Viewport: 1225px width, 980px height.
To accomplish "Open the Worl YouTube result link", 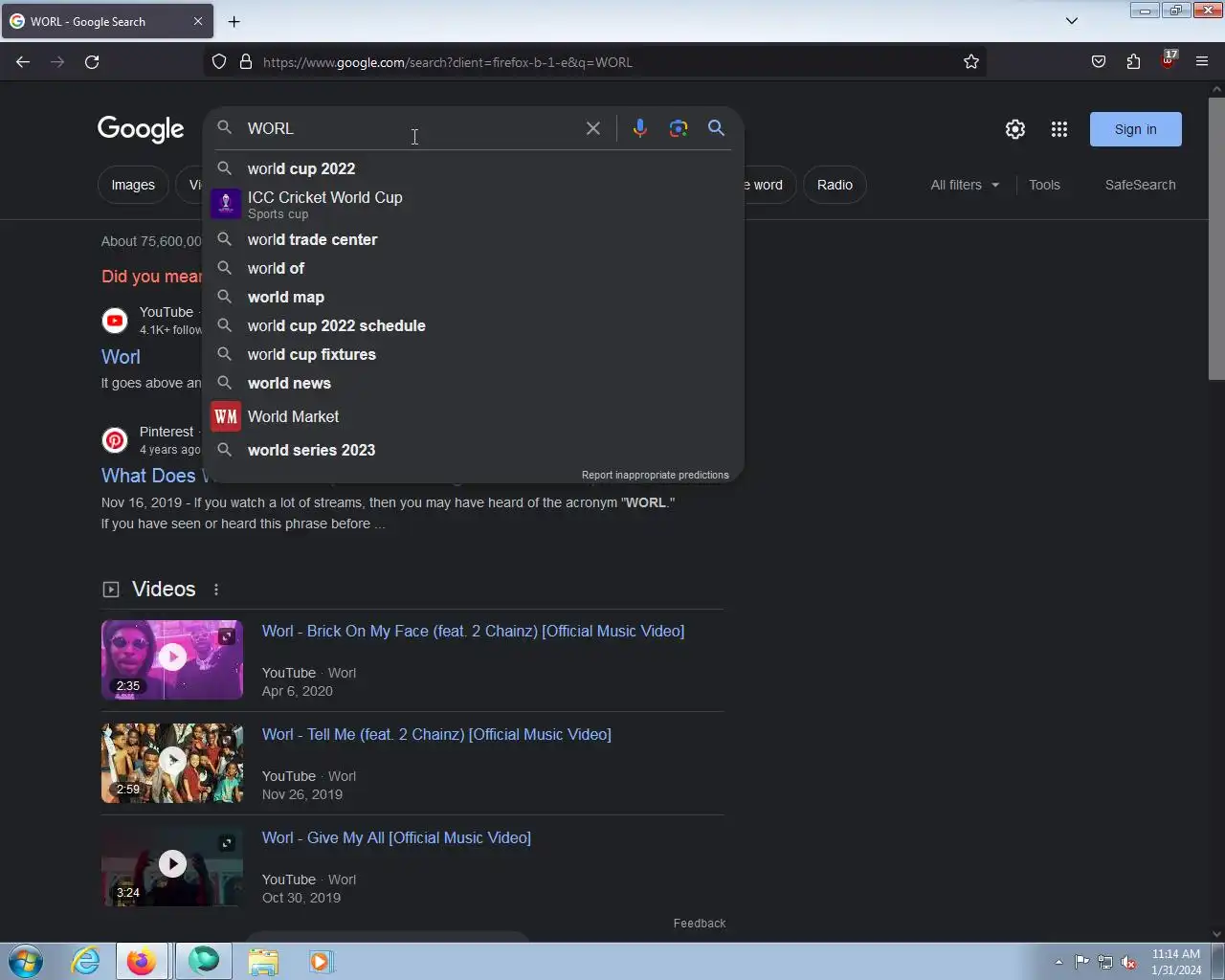I will 121,357.
